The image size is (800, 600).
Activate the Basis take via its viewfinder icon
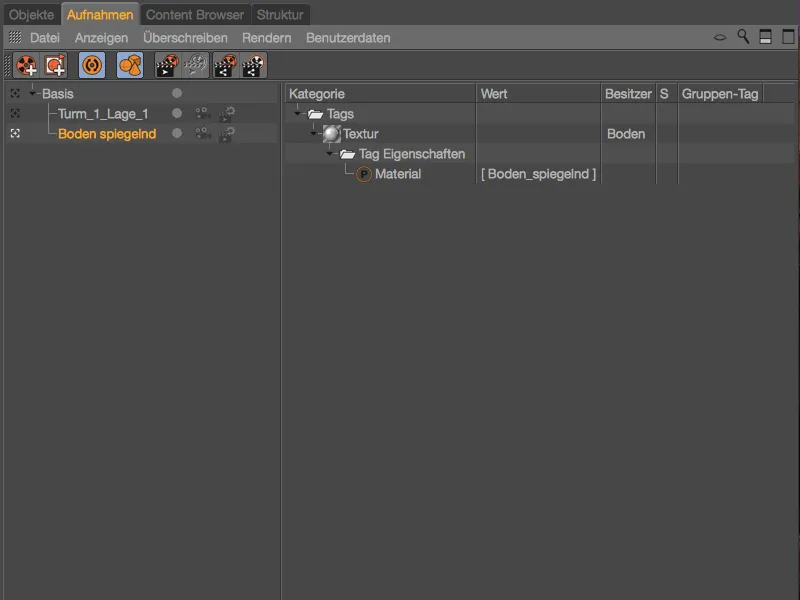(15, 93)
